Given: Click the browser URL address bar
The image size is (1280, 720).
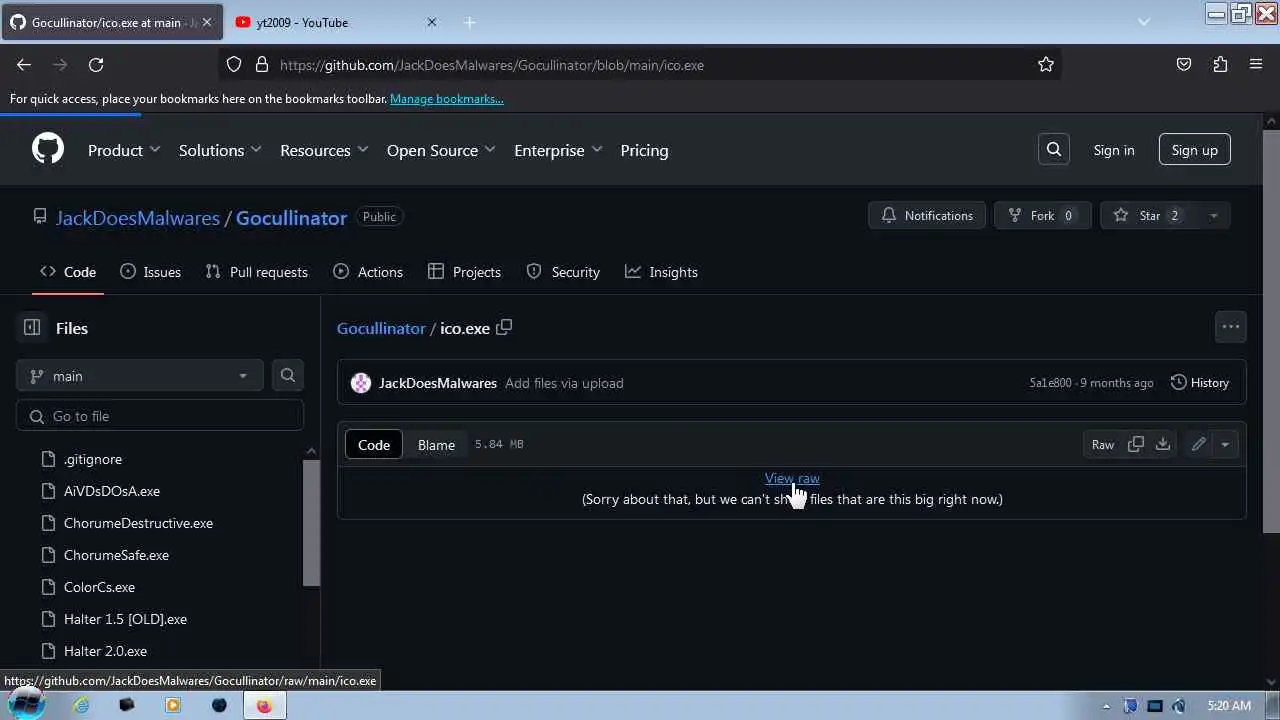Looking at the screenshot, I should (640, 65).
